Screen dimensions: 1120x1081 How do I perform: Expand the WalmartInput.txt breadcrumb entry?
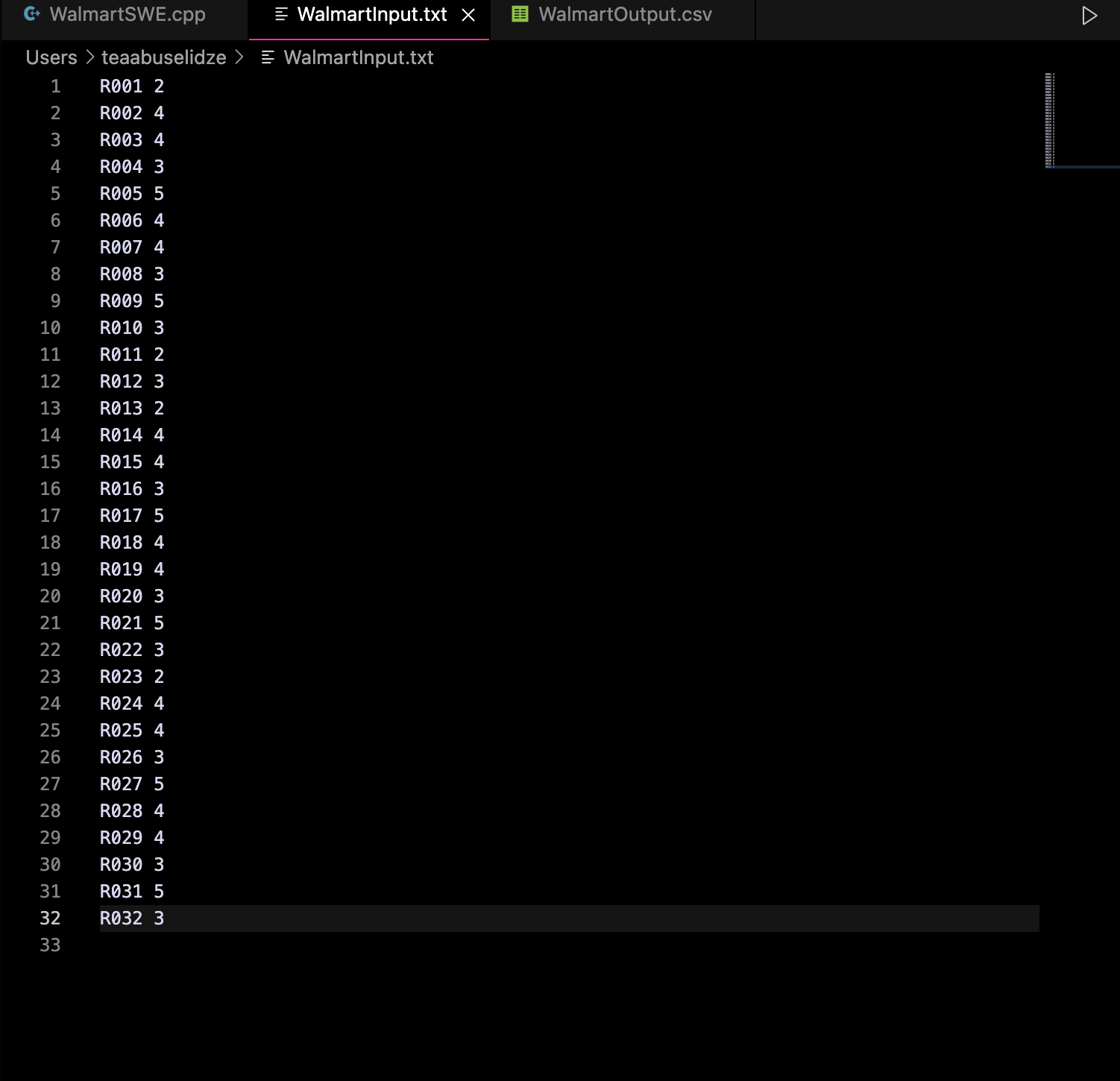click(x=359, y=57)
